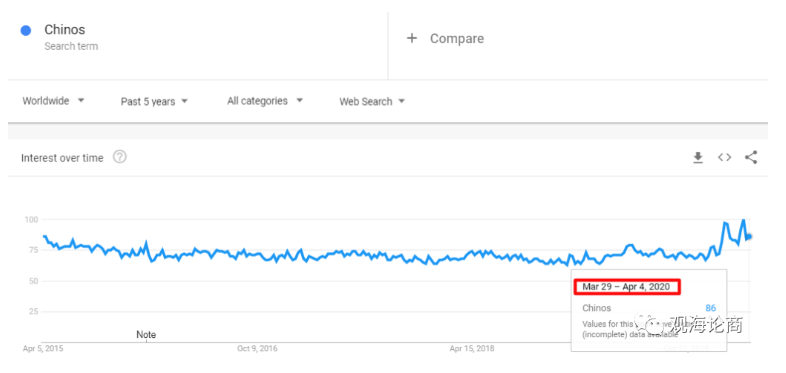
Task: Add a comparison term via Compare
Action: coord(457,39)
